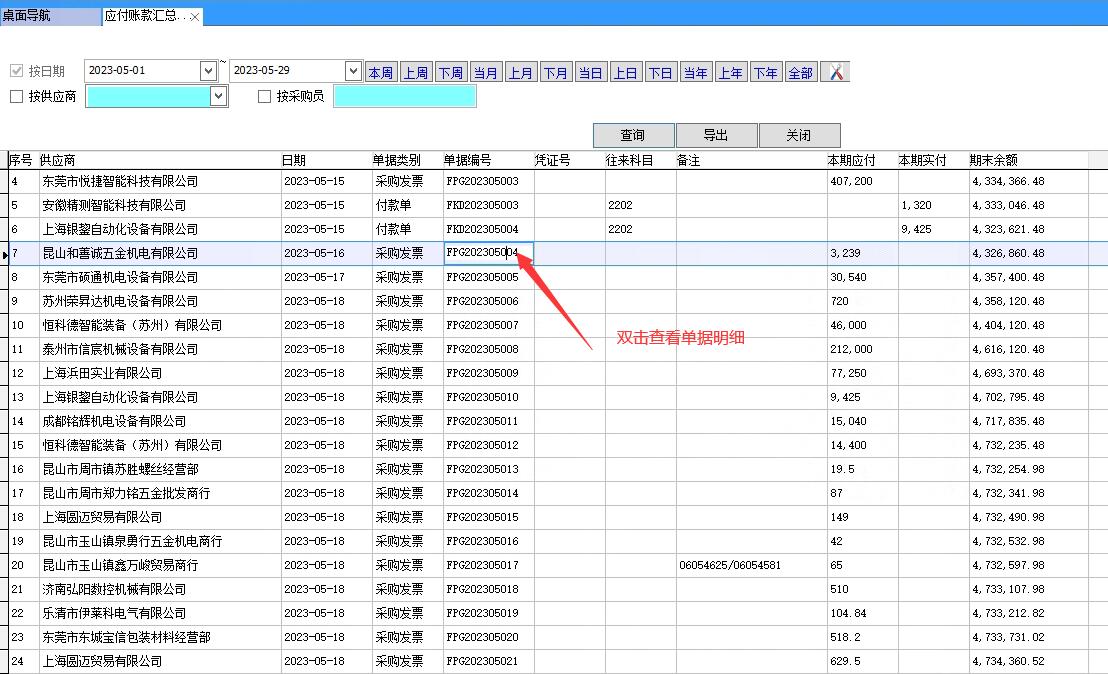
Task: Toggle the 按日期 checkbox
Action: [16, 71]
